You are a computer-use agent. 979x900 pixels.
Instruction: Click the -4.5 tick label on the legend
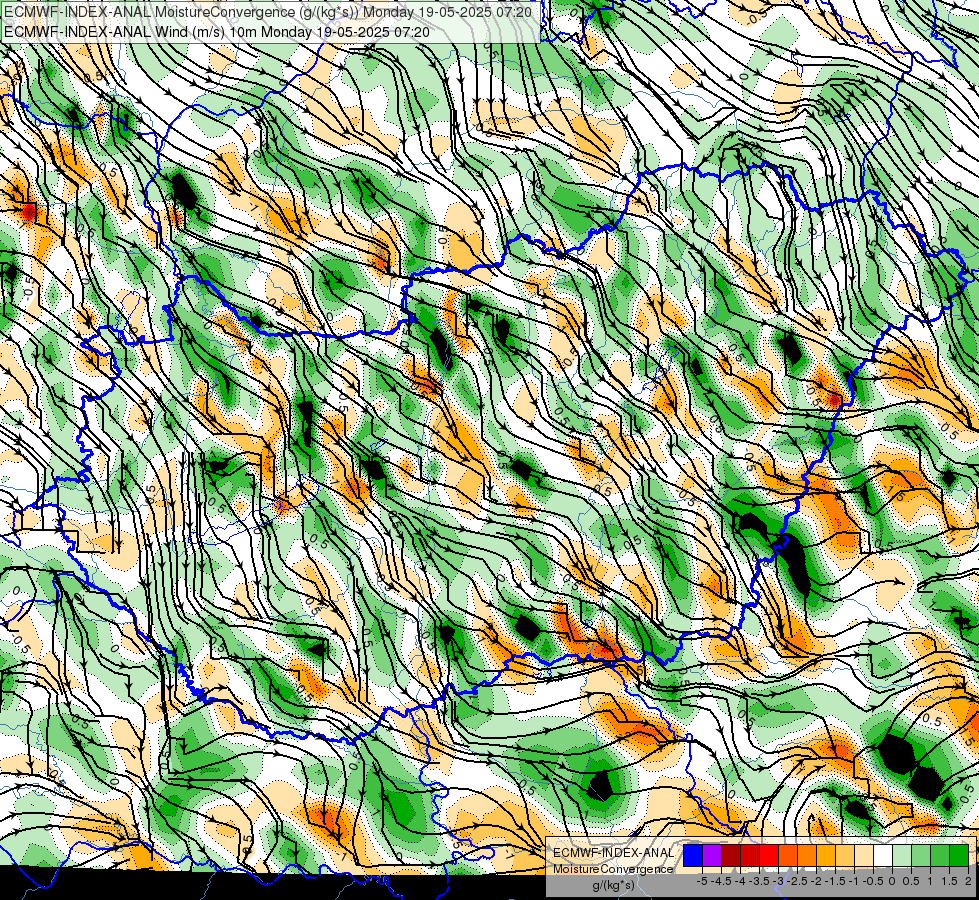click(x=723, y=881)
